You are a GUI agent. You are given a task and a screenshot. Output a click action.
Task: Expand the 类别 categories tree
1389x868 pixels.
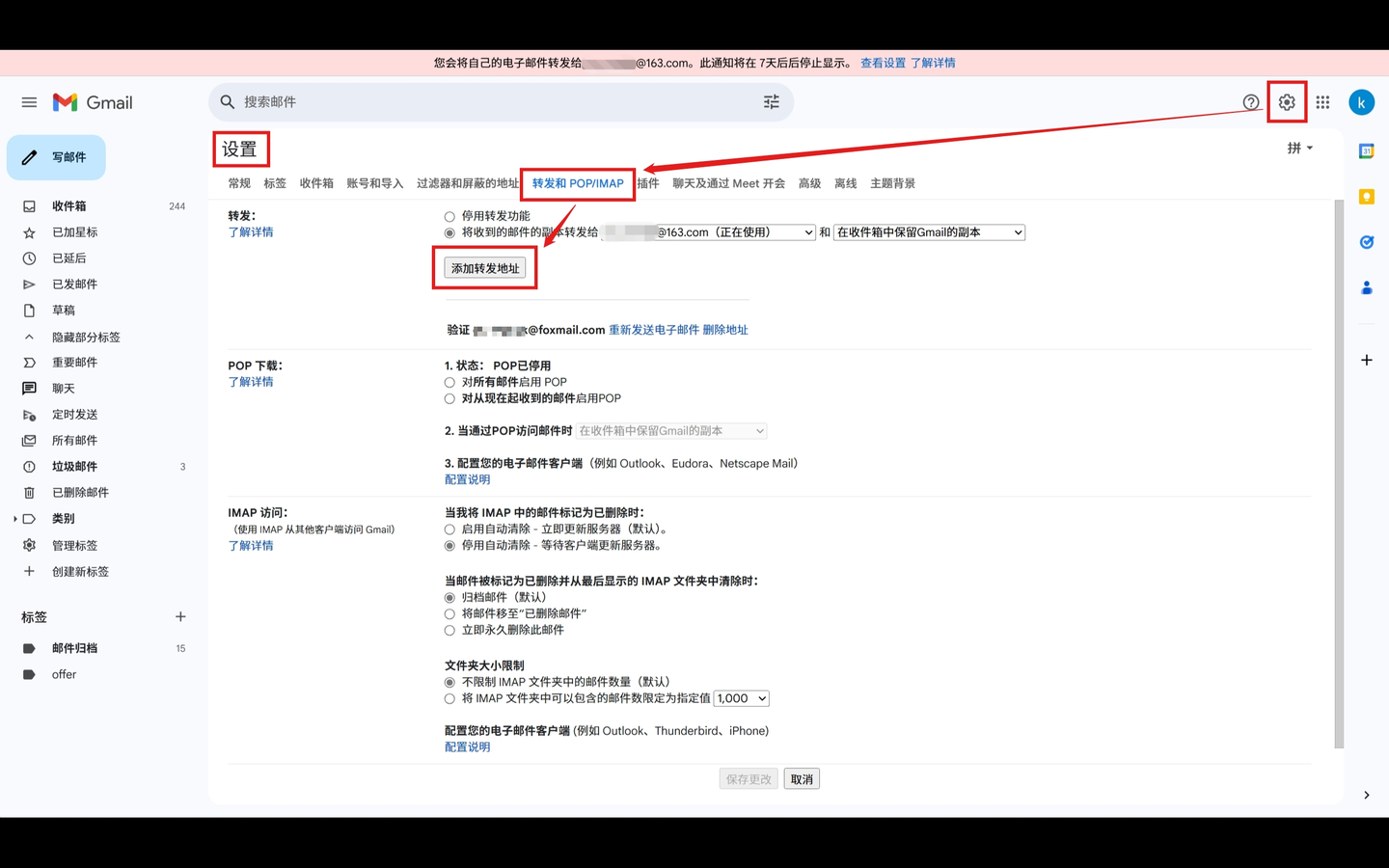point(15,519)
